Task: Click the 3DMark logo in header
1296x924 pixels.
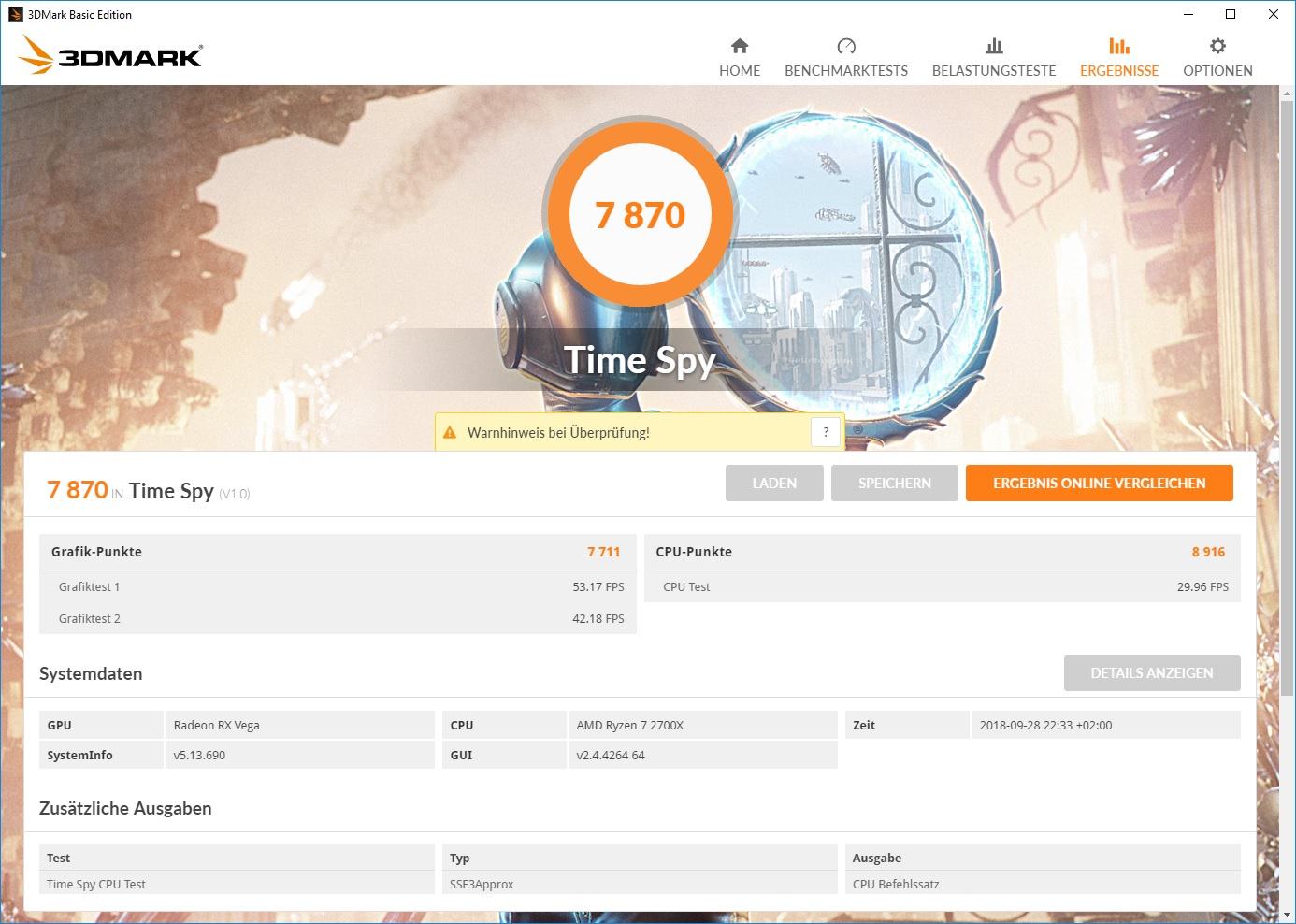Action: [110, 55]
